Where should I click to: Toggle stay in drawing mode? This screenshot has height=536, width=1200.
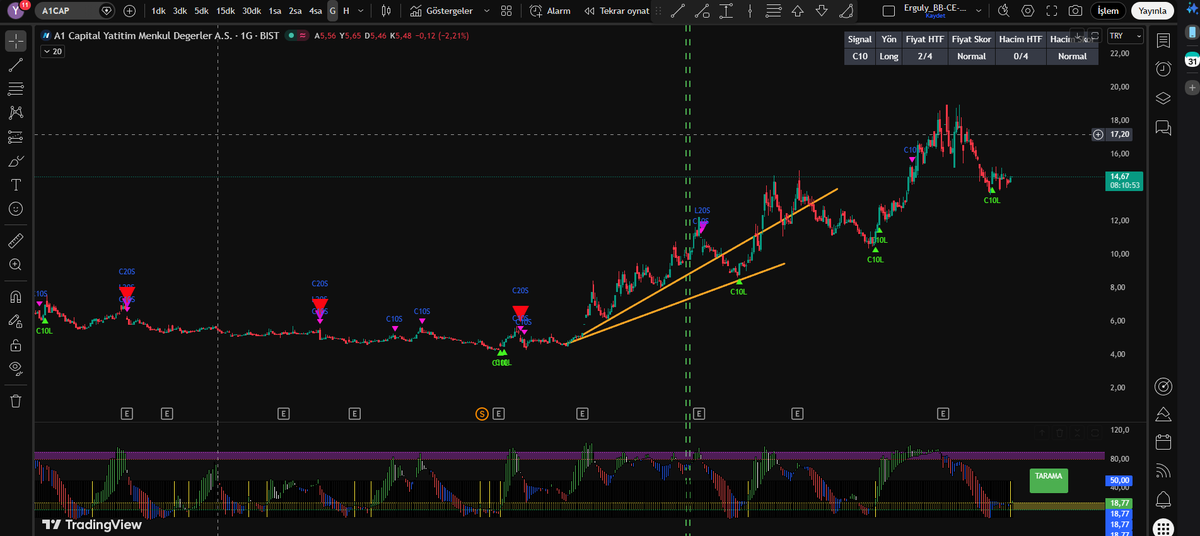15,321
